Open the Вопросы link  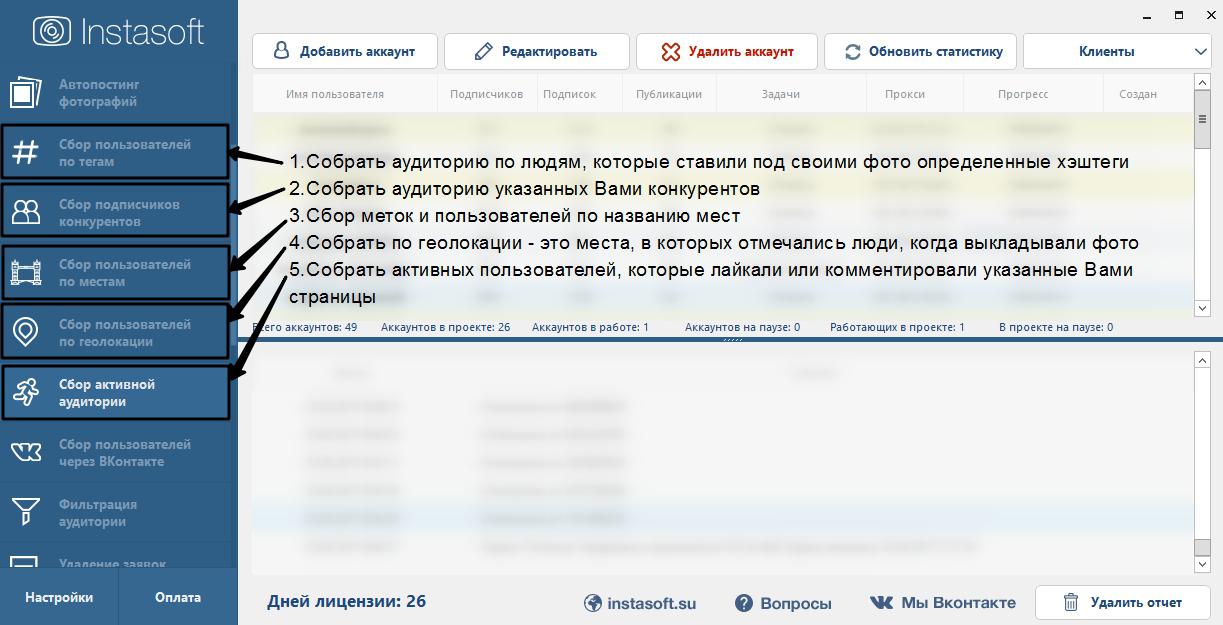click(x=784, y=603)
